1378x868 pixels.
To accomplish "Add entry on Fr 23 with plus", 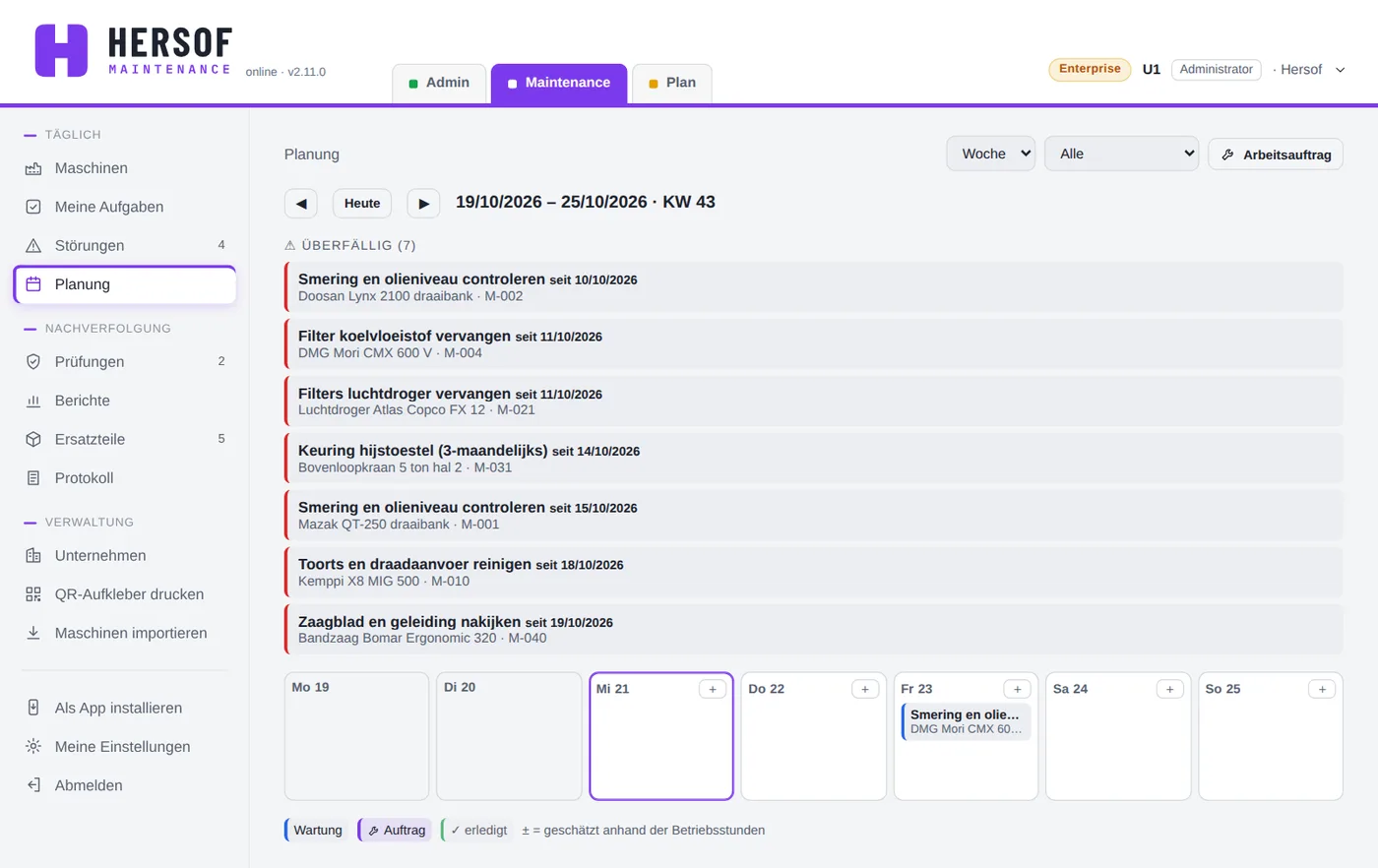I will point(1017,689).
